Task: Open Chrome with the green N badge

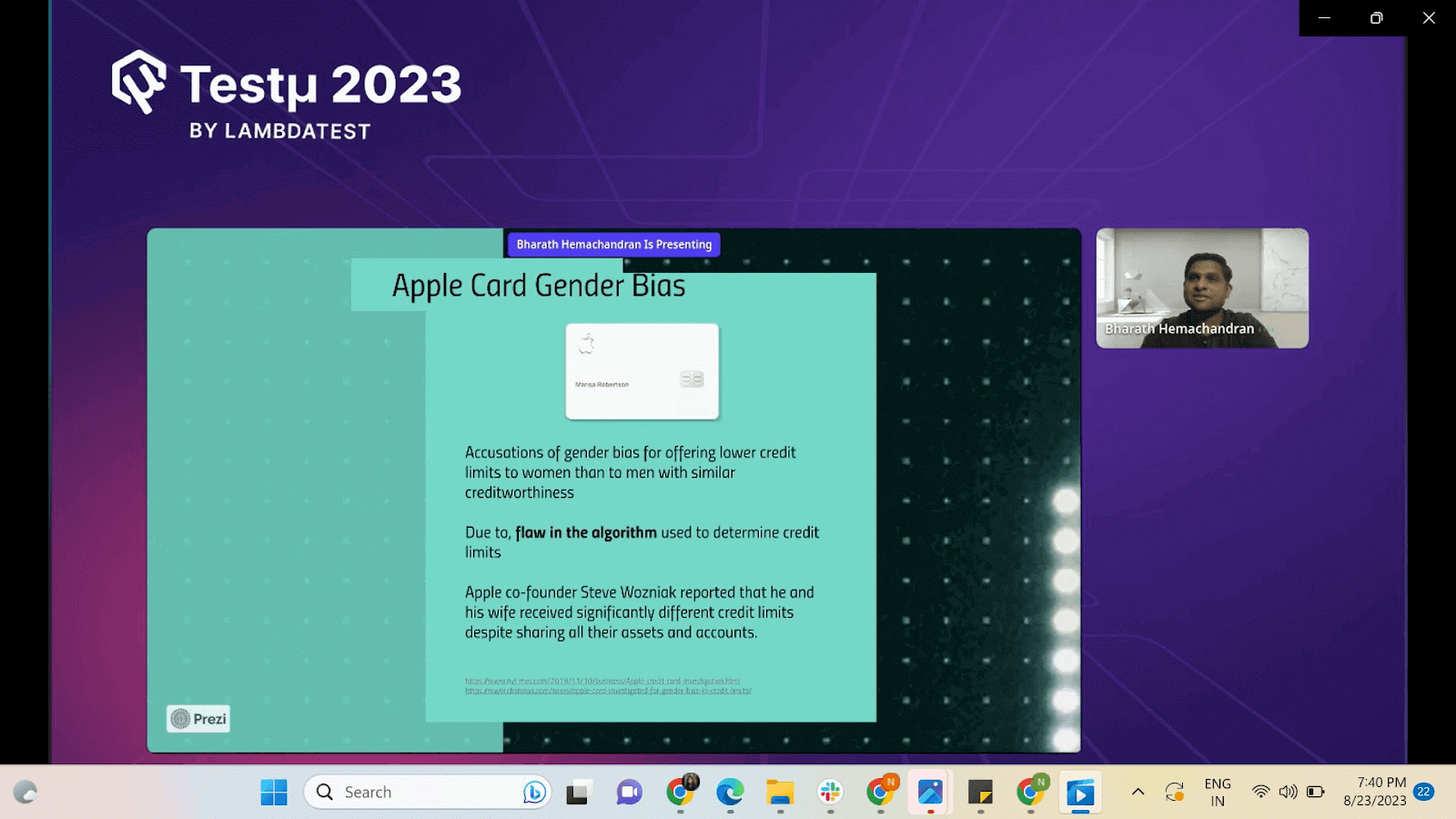Action: pyautogui.click(x=1031, y=792)
